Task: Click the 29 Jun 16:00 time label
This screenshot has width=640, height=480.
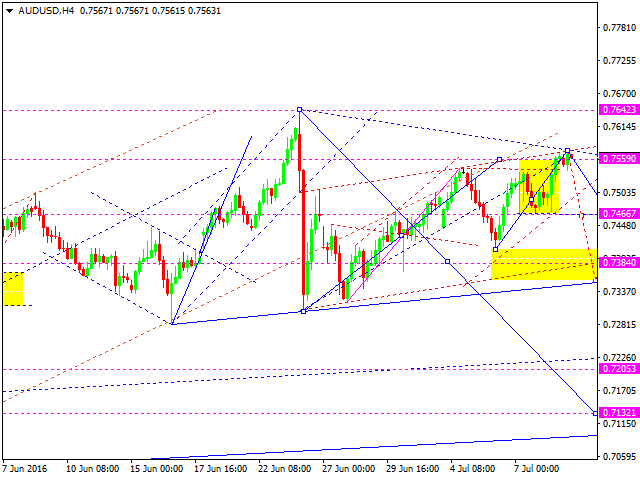Action: pos(413,469)
